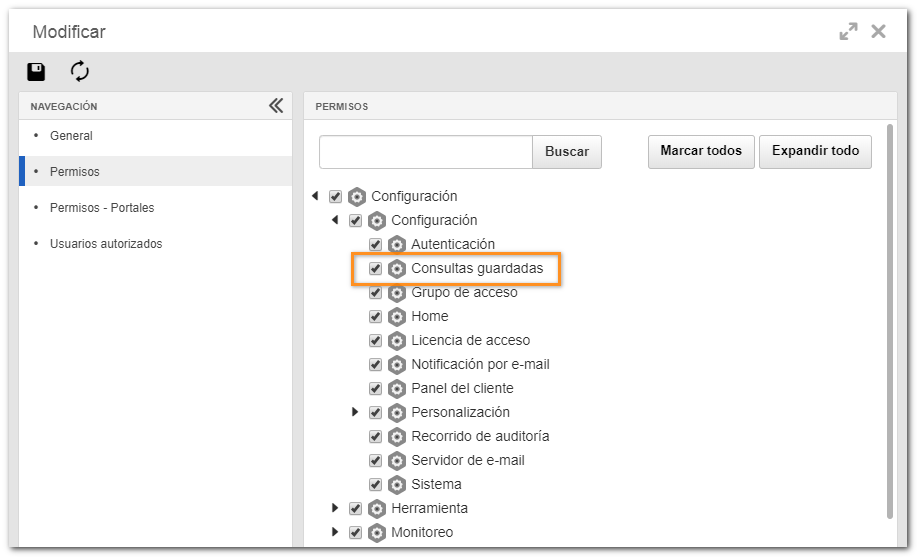Click the permissions search input field
The width and height of the screenshot is (917, 557).
[x=426, y=152]
